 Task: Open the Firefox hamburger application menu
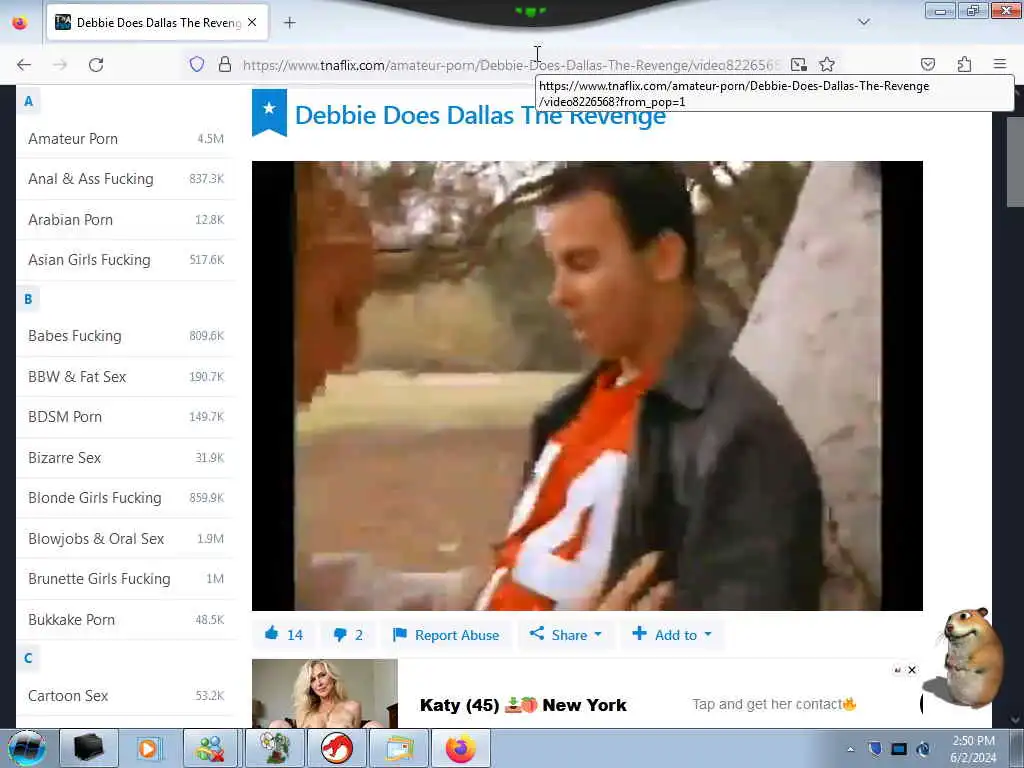[x=1000, y=64]
